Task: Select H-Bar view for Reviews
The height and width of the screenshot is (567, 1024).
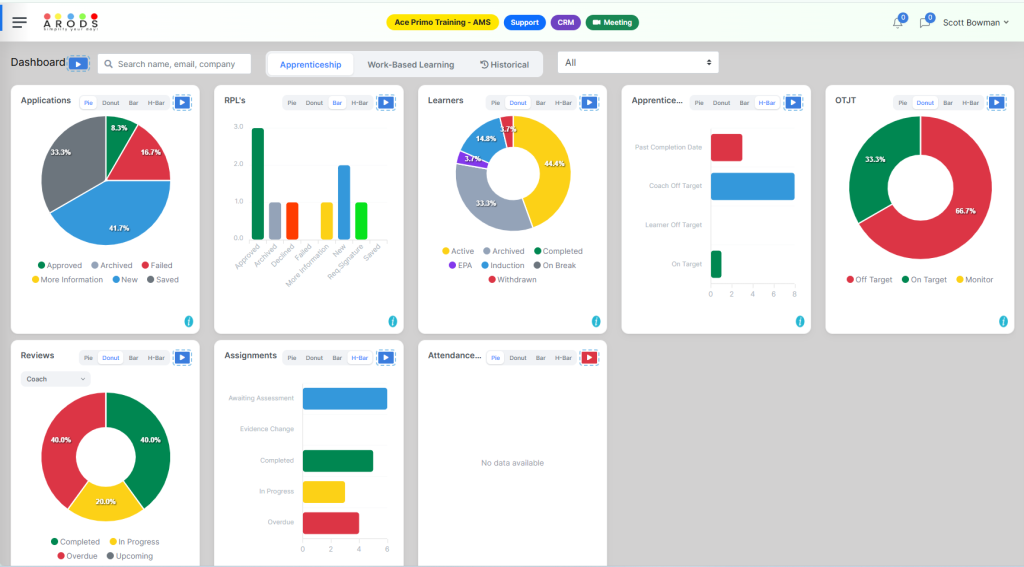Action: point(156,358)
